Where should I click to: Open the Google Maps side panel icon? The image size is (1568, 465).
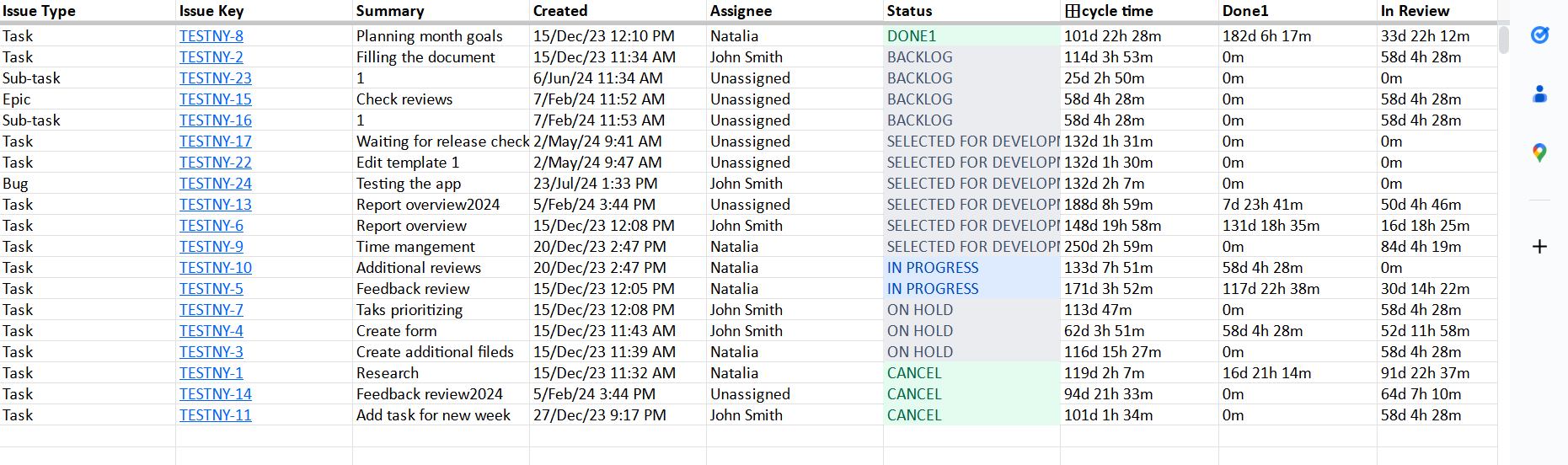[x=1539, y=152]
